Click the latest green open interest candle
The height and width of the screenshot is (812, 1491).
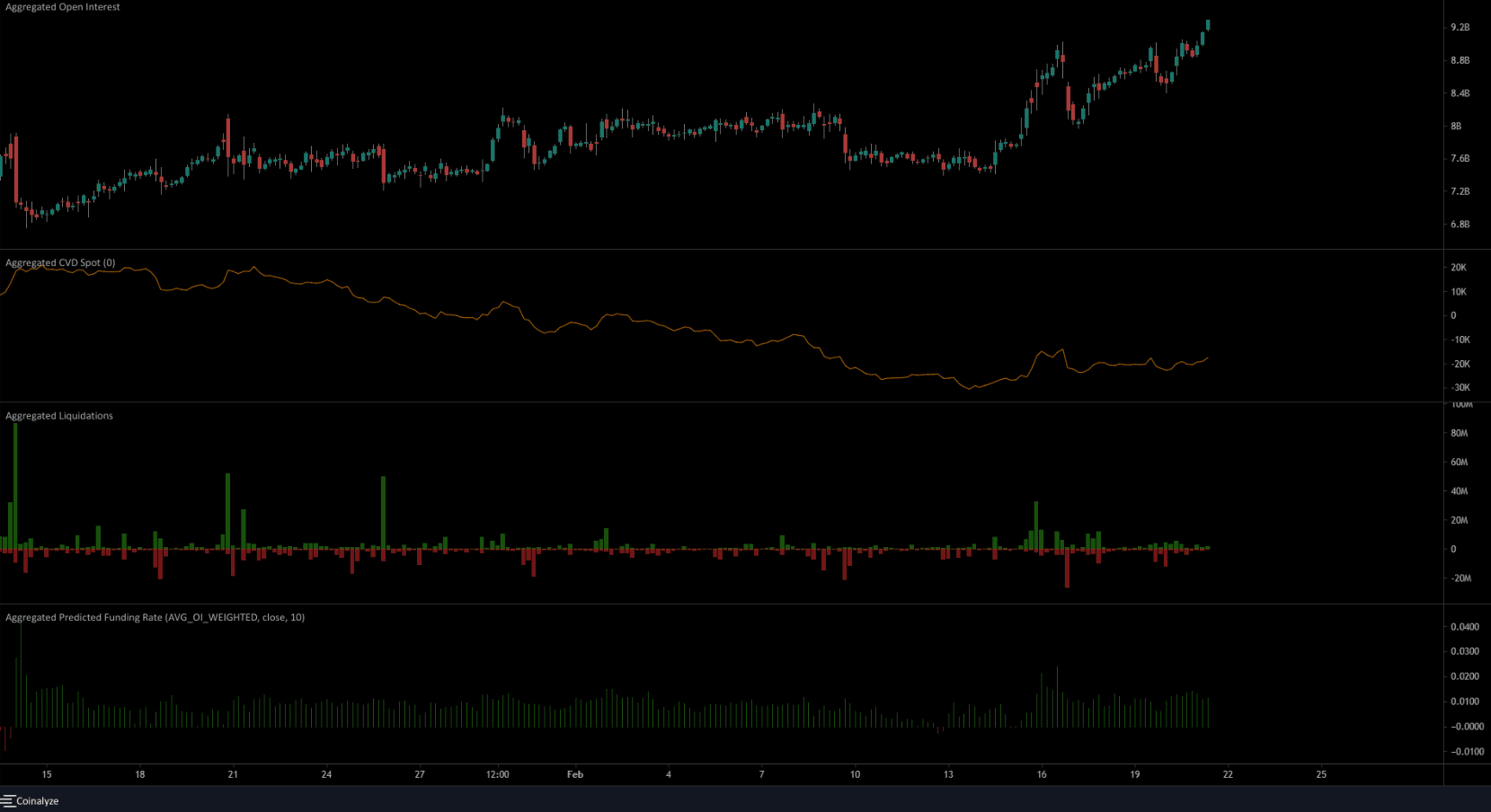point(1208,25)
